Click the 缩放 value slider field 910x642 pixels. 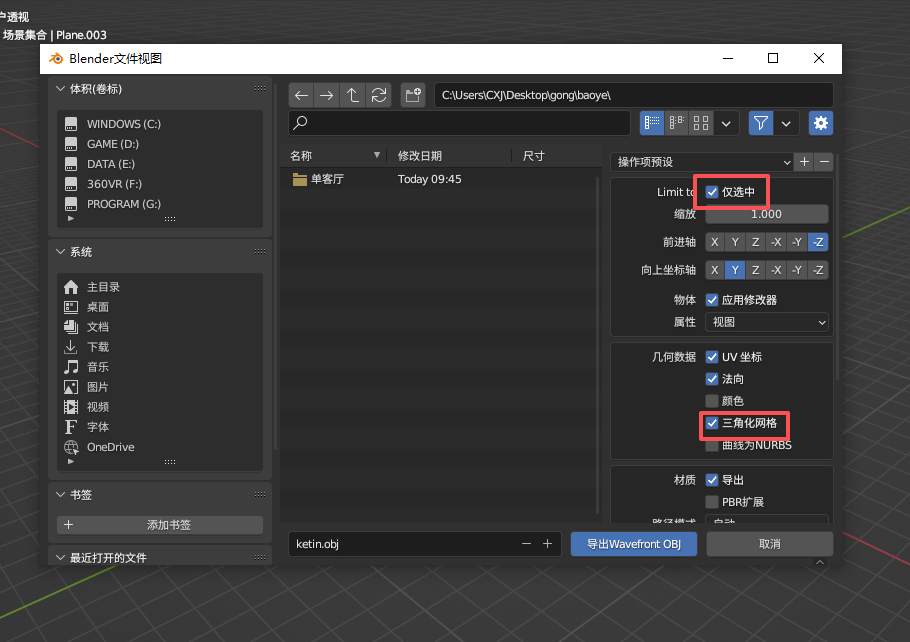point(767,214)
